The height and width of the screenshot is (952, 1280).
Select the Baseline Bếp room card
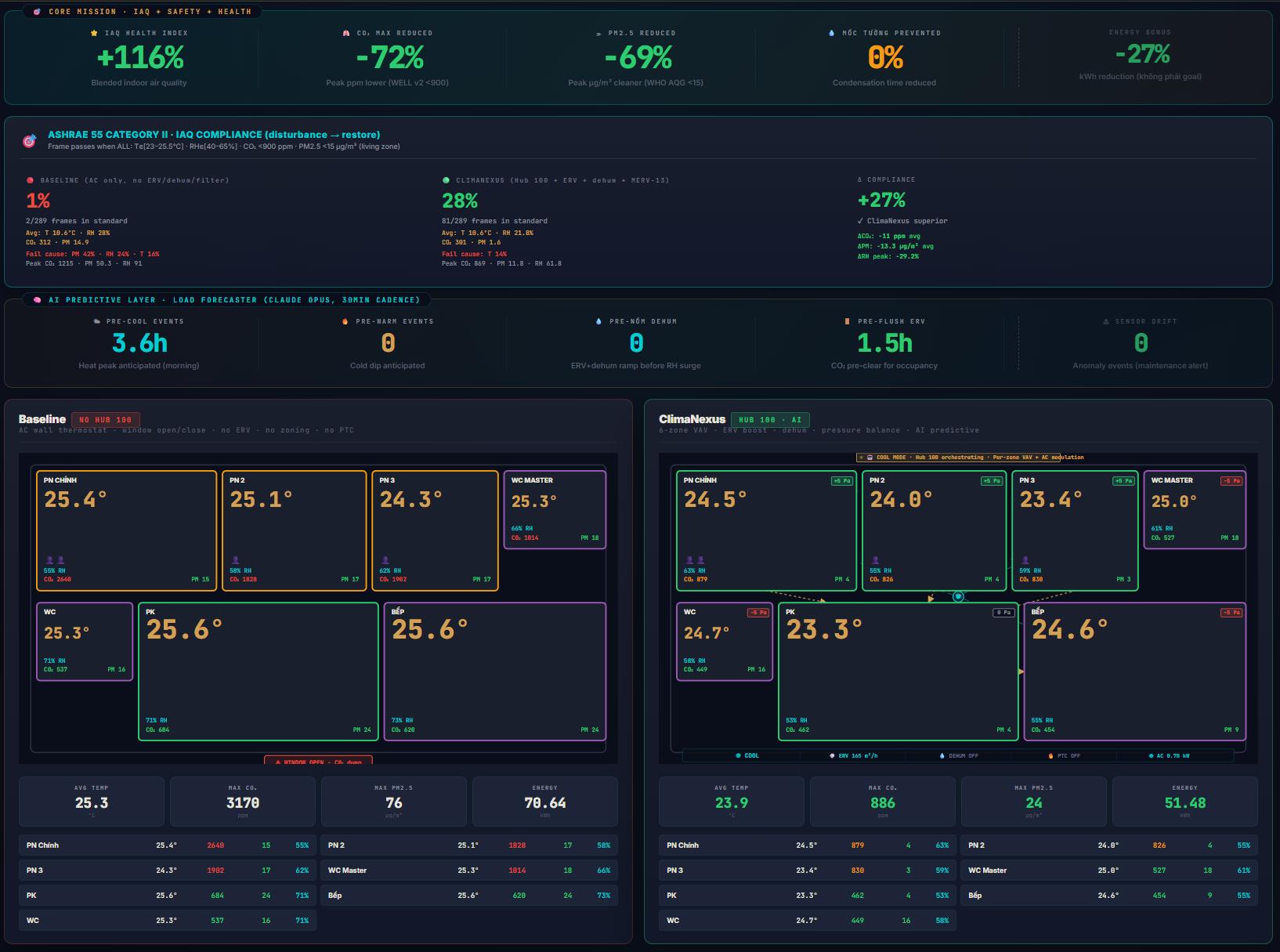coord(495,671)
